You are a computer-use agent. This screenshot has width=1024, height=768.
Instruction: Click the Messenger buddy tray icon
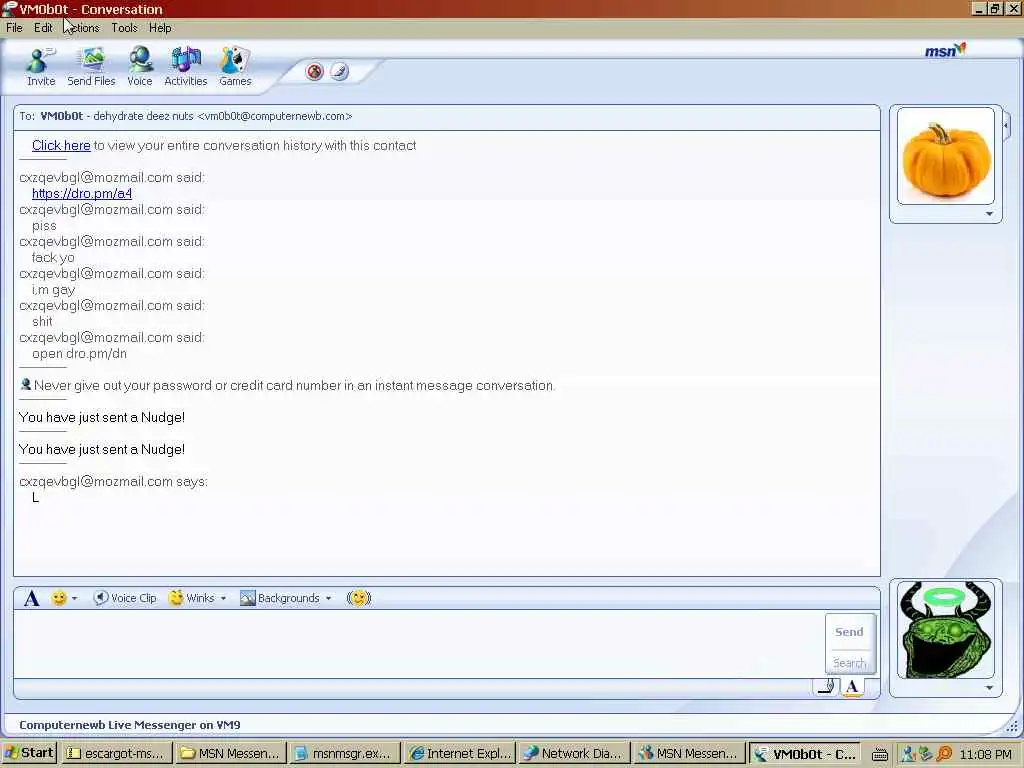pos(908,754)
